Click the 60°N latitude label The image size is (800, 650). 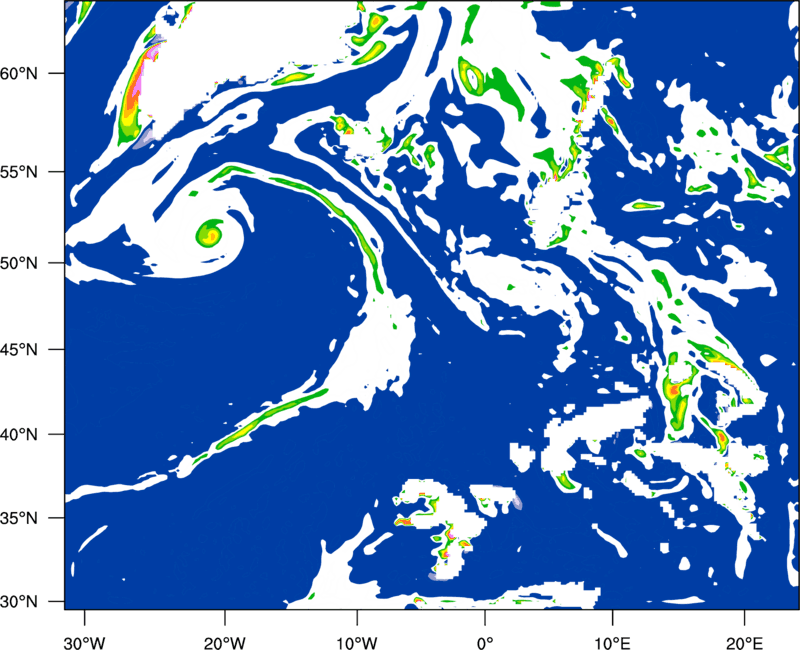coord(19,73)
